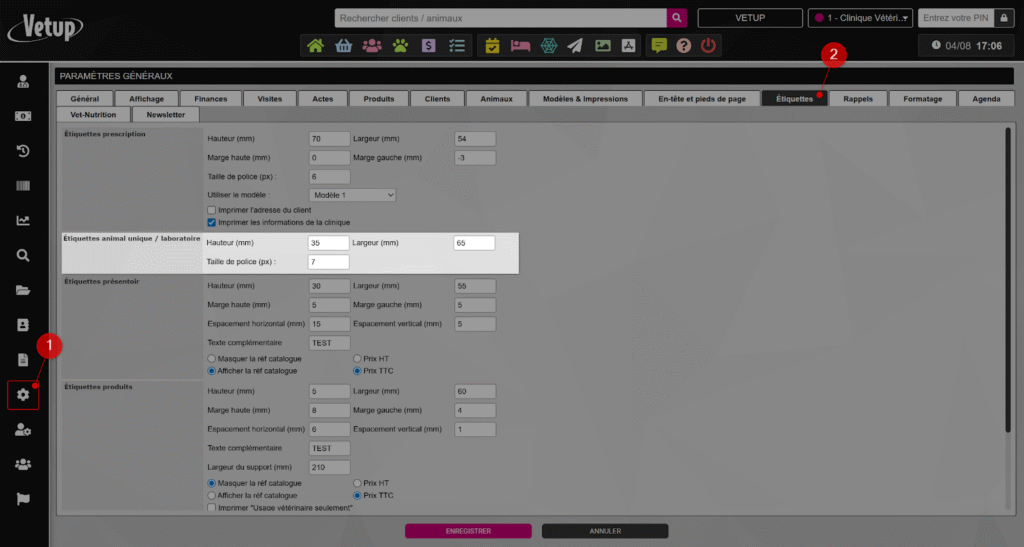The width and height of the screenshot is (1024, 547).
Task: Open the Vet-Nutrition tab
Action: pos(92,115)
